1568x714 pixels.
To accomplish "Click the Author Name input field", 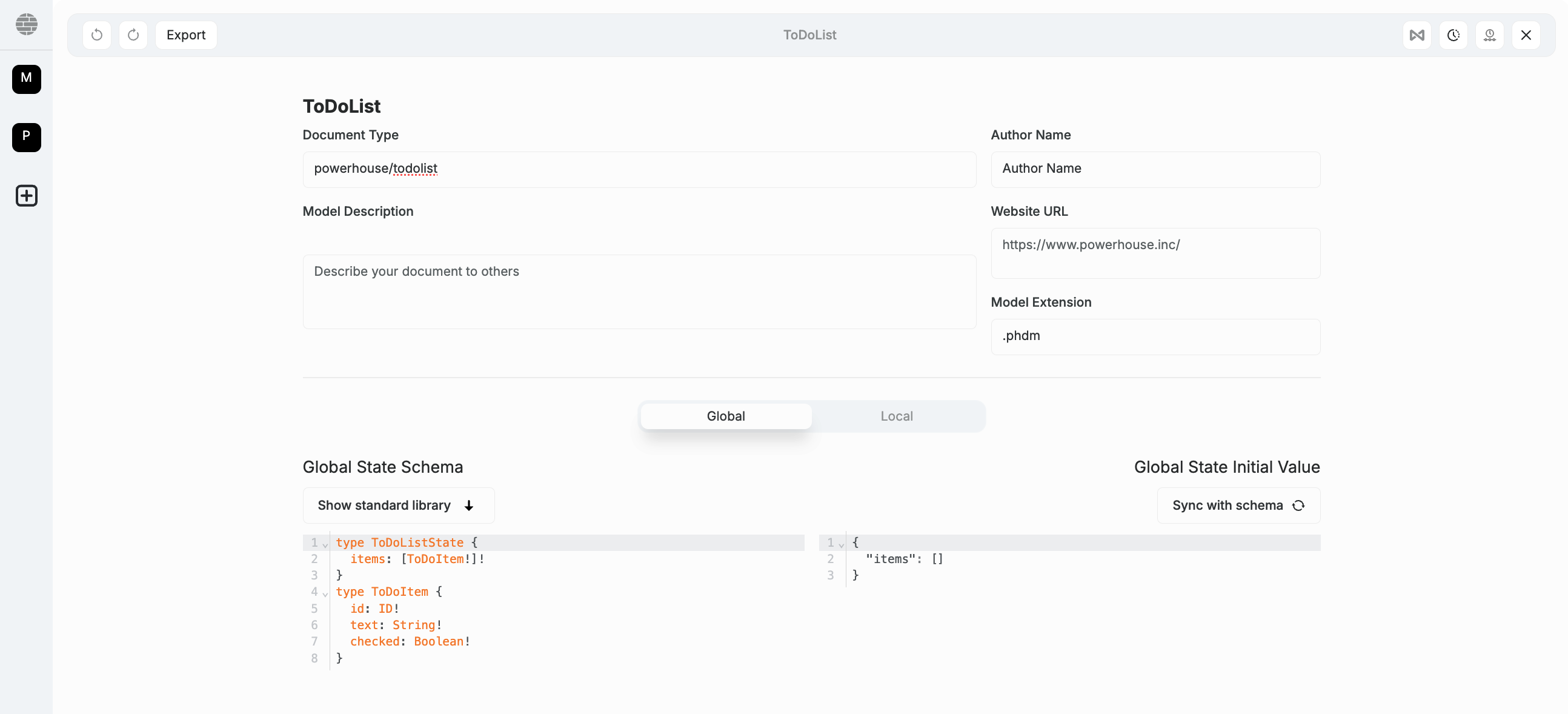I will tap(1155, 169).
